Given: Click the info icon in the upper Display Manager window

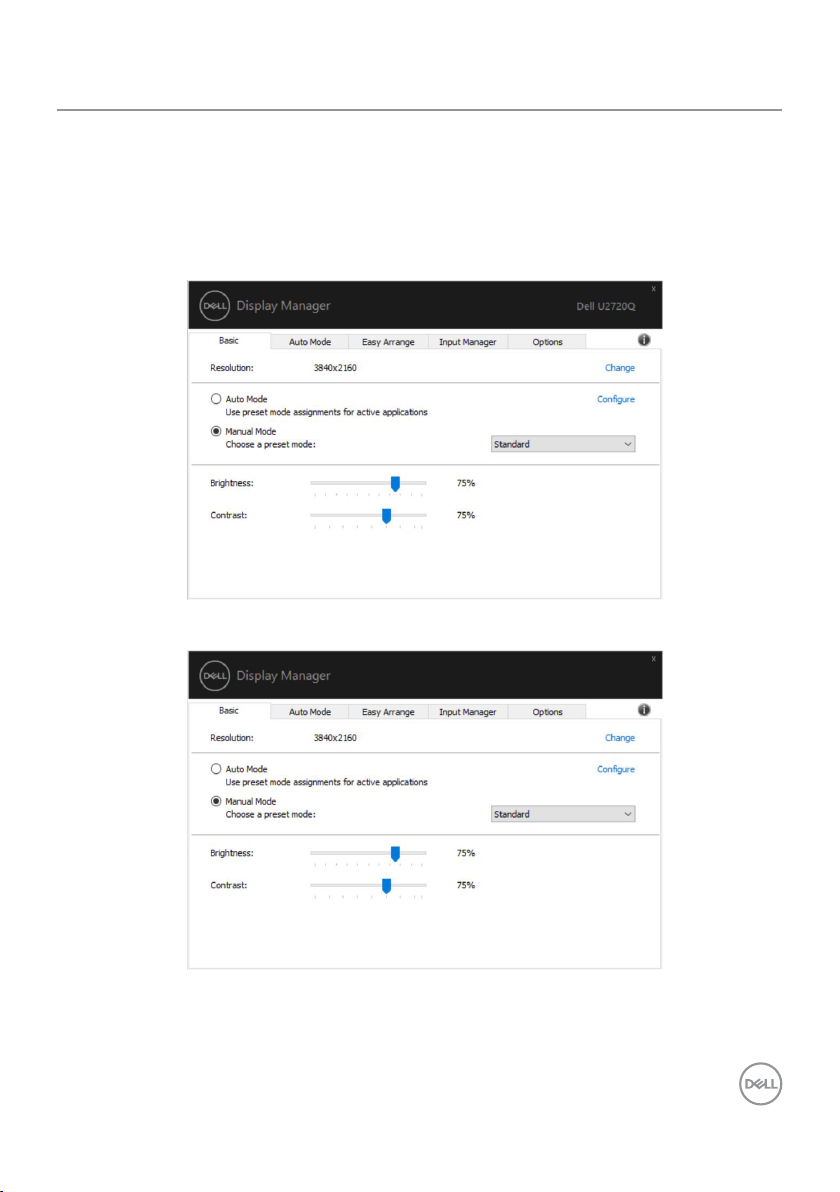Looking at the screenshot, I should [644, 340].
